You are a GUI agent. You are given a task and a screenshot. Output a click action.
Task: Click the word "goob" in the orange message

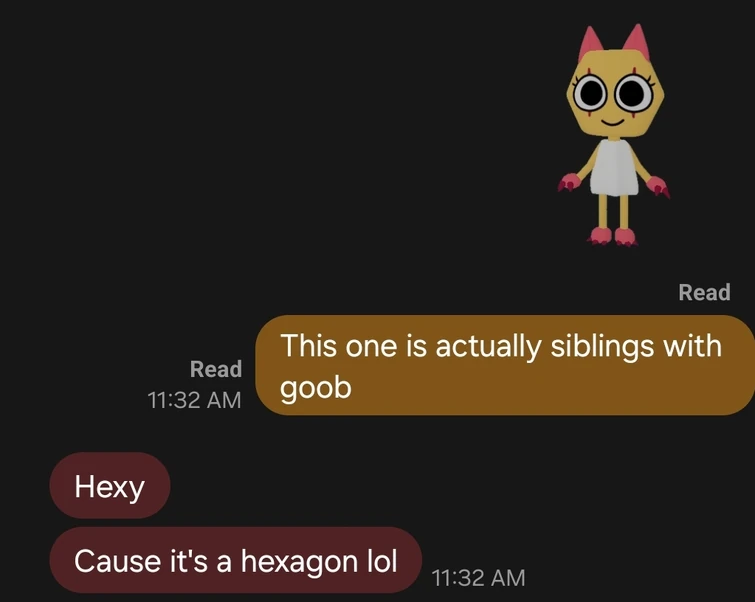point(316,388)
